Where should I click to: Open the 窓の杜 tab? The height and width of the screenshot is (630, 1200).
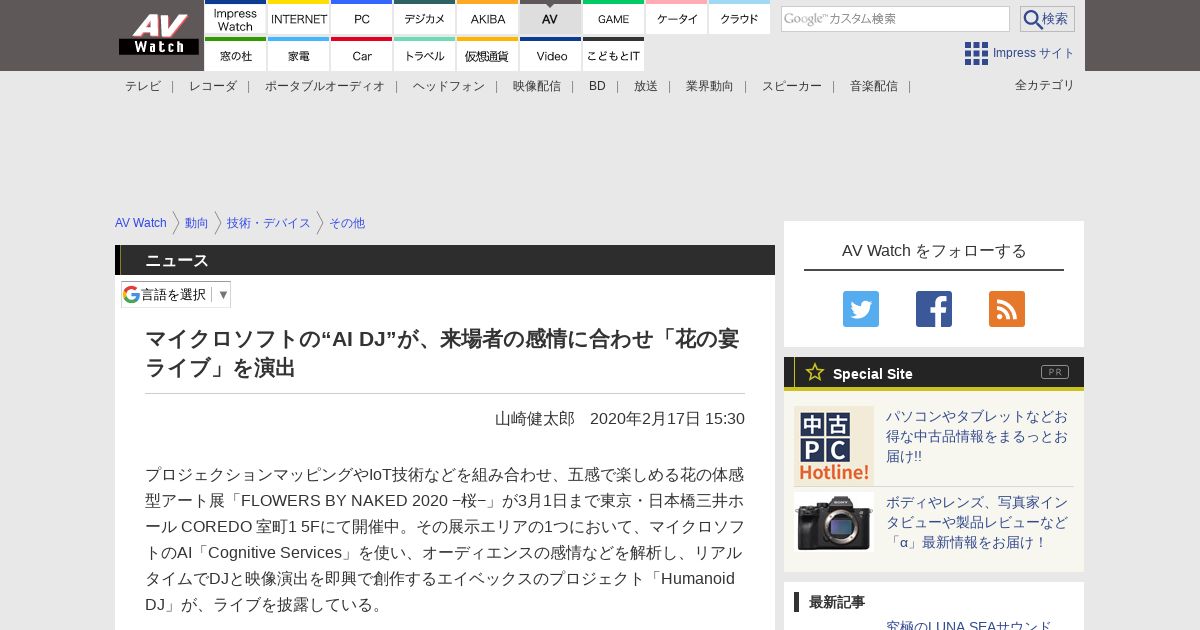[x=235, y=55]
